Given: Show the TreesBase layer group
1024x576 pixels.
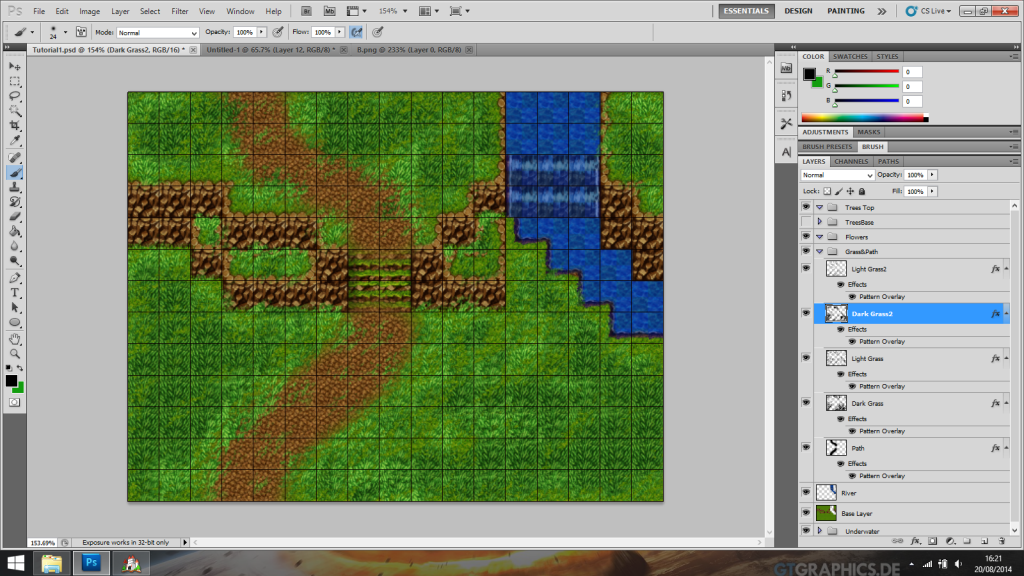Looking at the screenshot, I should coord(806,222).
